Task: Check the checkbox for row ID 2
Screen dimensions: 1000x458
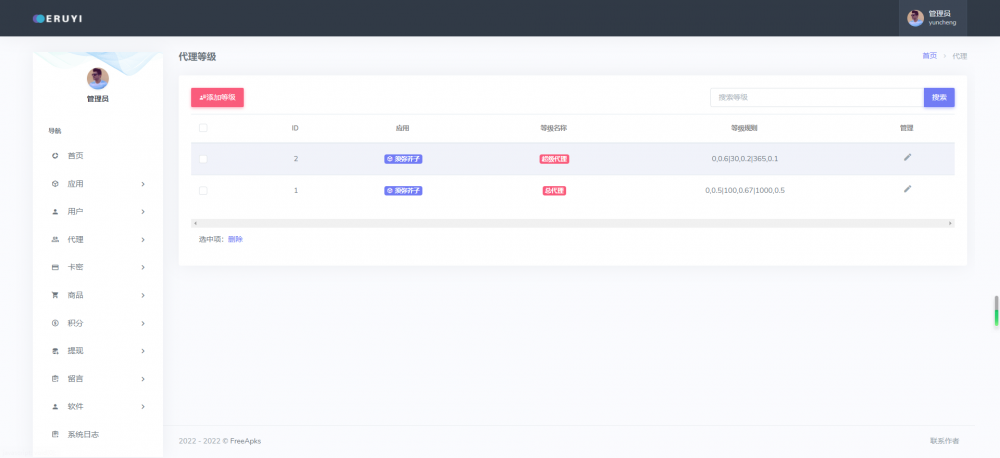Action: (x=203, y=159)
